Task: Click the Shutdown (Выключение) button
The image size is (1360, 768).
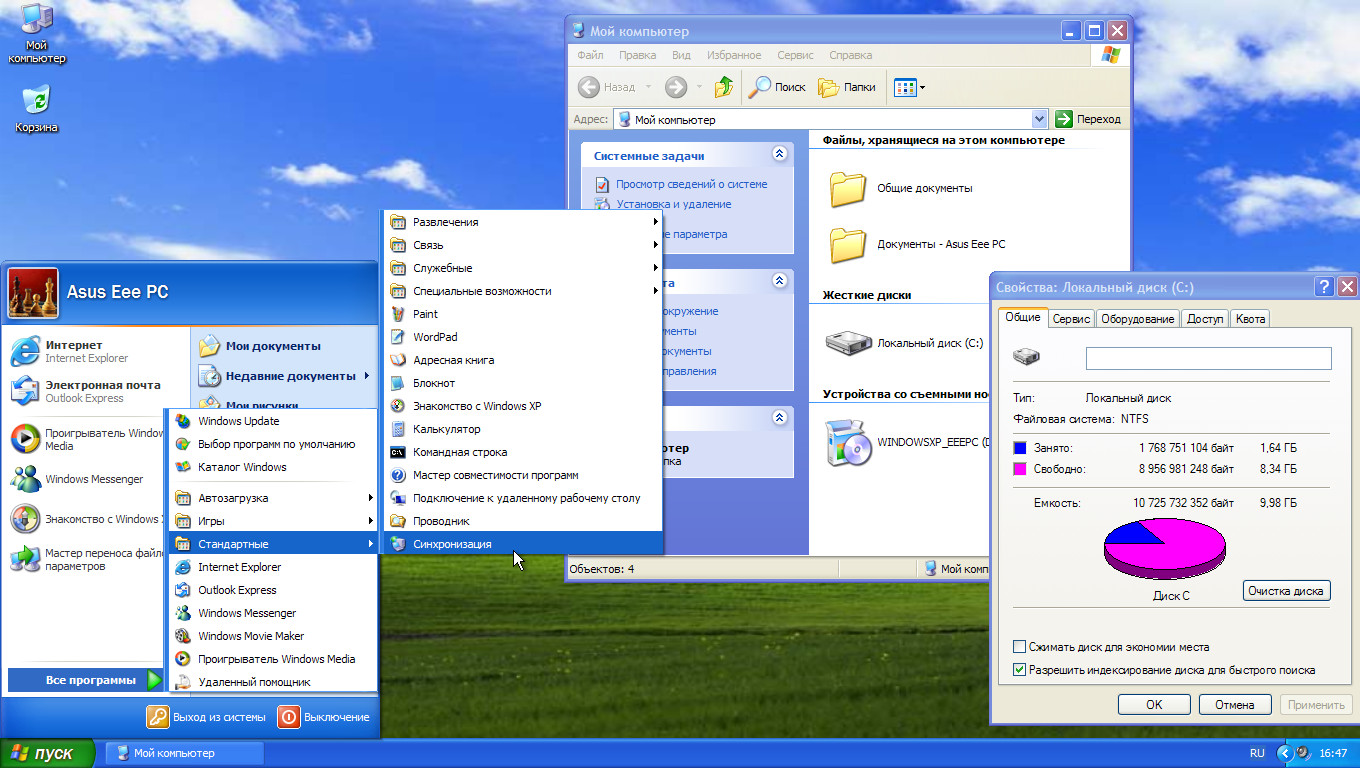Action: click(323, 717)
